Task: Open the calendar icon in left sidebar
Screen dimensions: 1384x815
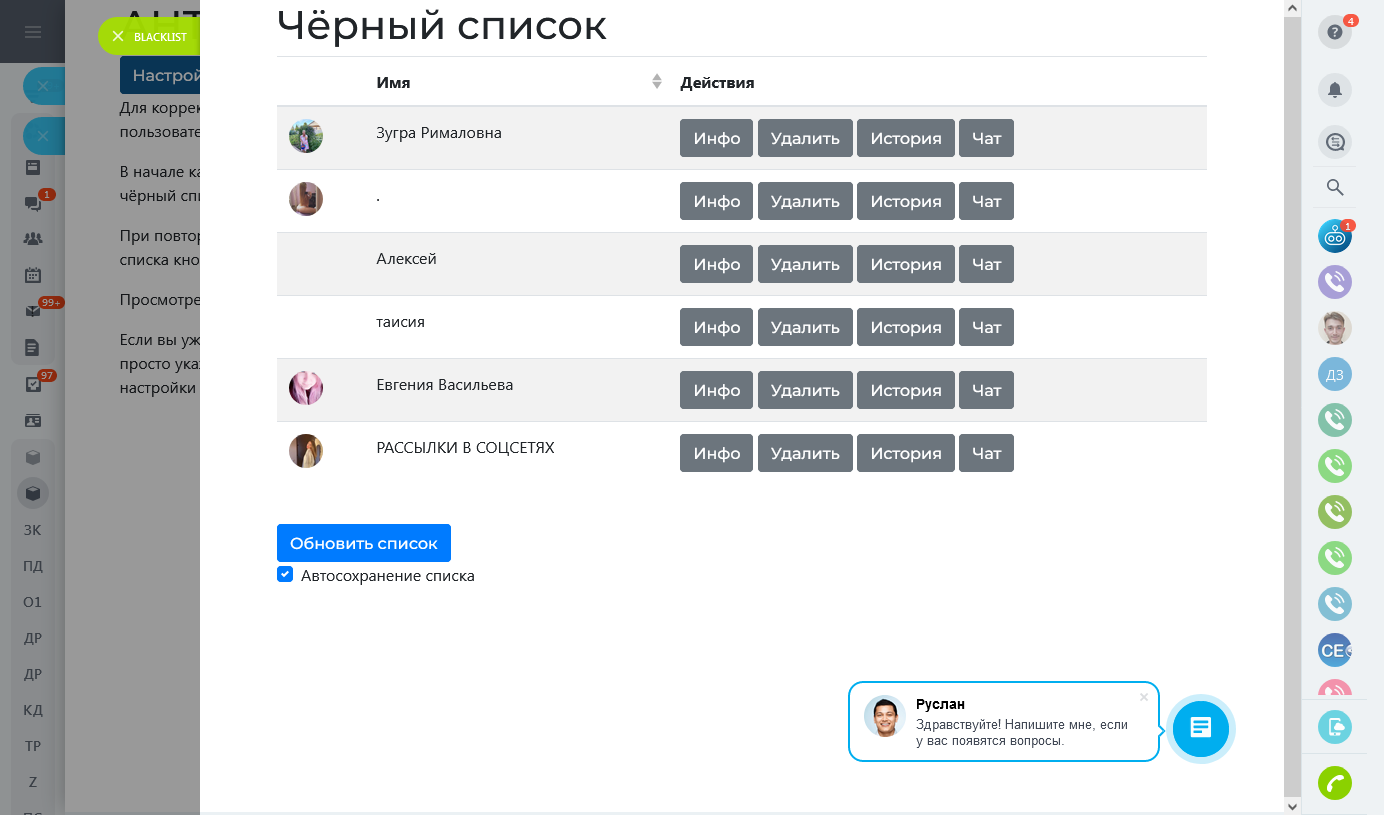Action: point(33,275)
